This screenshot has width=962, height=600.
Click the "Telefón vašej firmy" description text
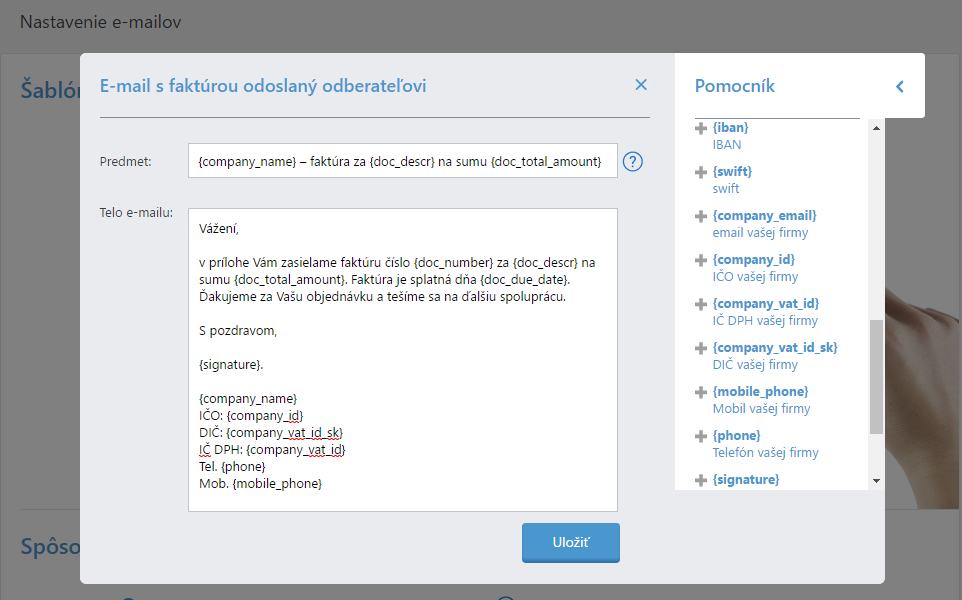(x=765, y=453)
